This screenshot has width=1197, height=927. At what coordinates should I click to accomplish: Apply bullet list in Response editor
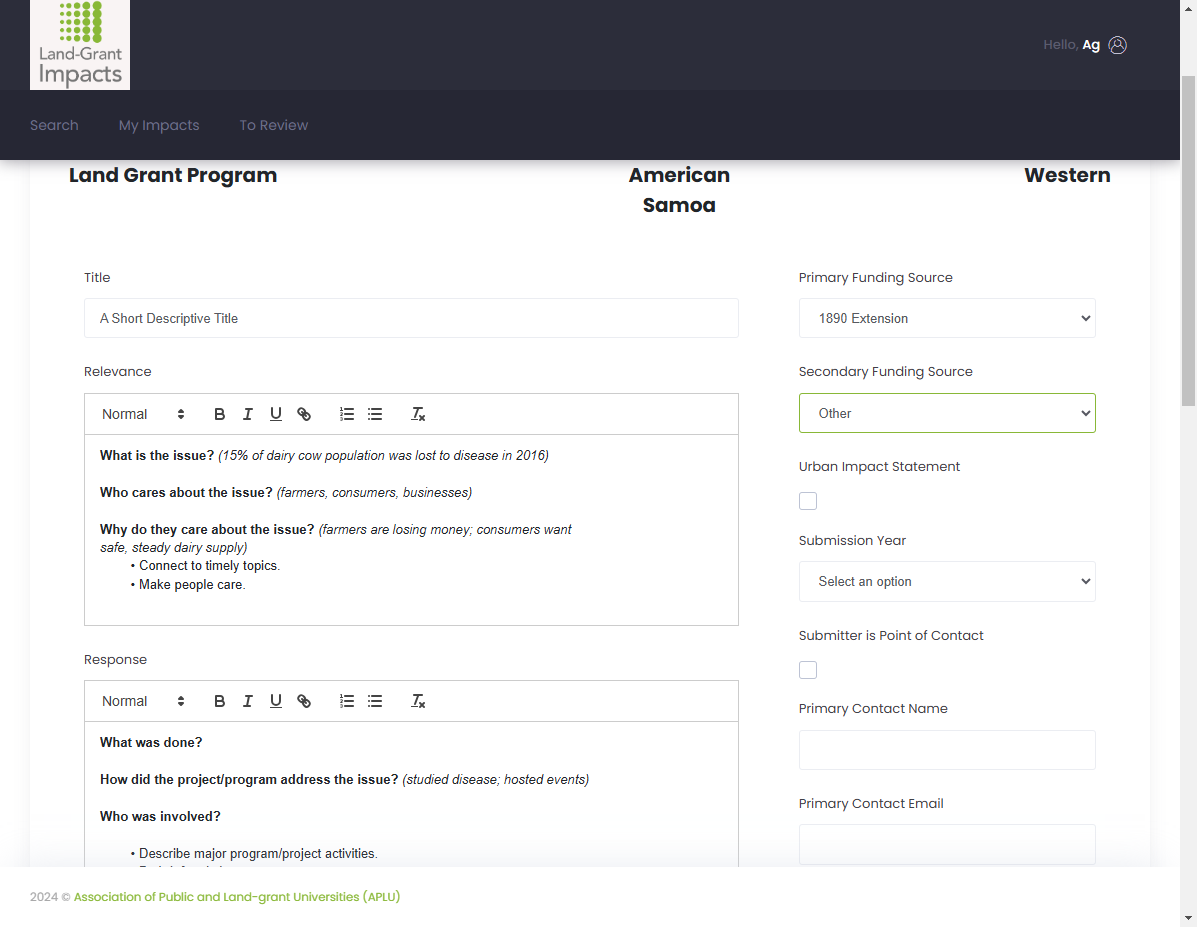point(375,701)
